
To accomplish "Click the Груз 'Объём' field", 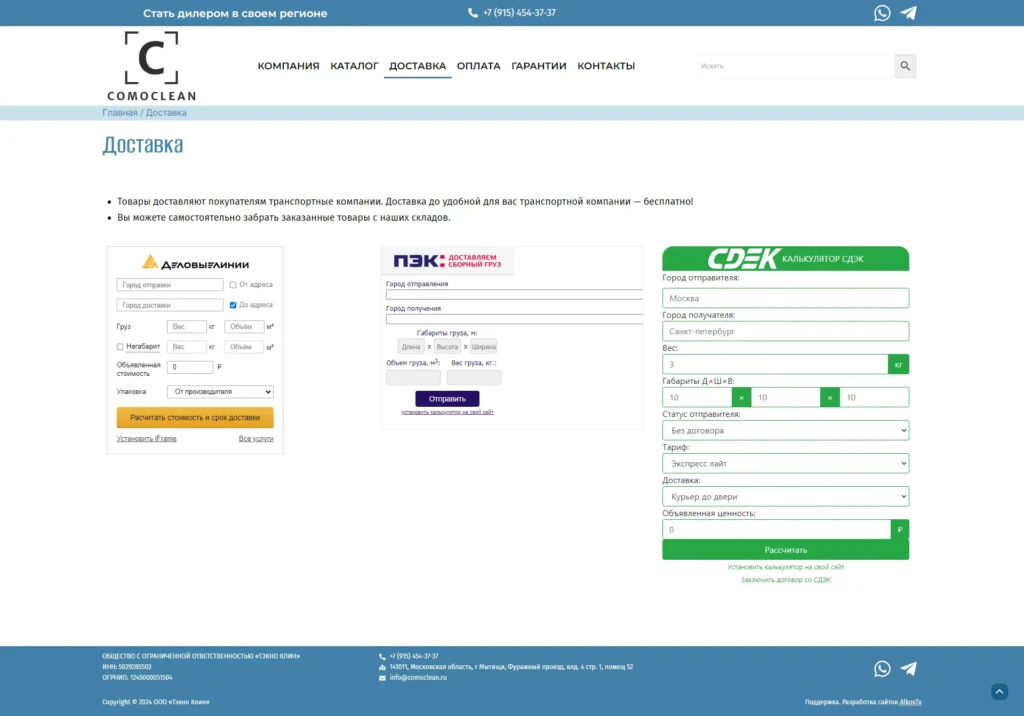I will tap(244, 327).
